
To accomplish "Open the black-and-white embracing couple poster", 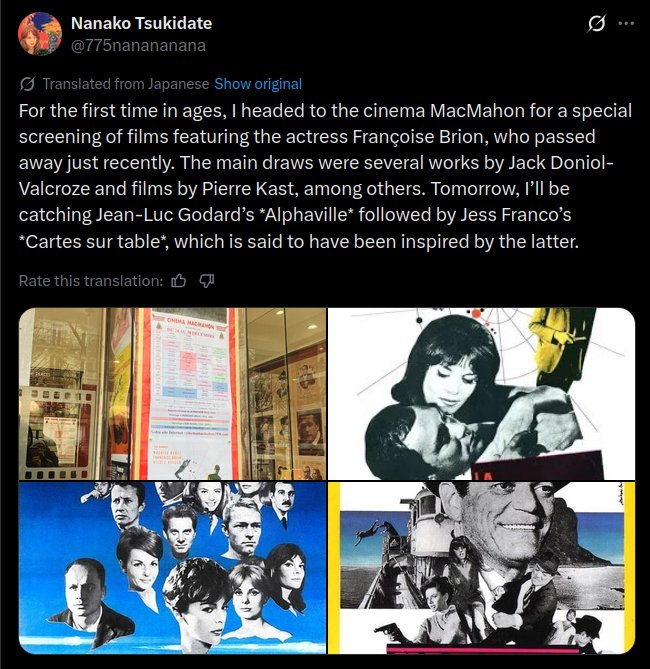I will click(481, 394).
